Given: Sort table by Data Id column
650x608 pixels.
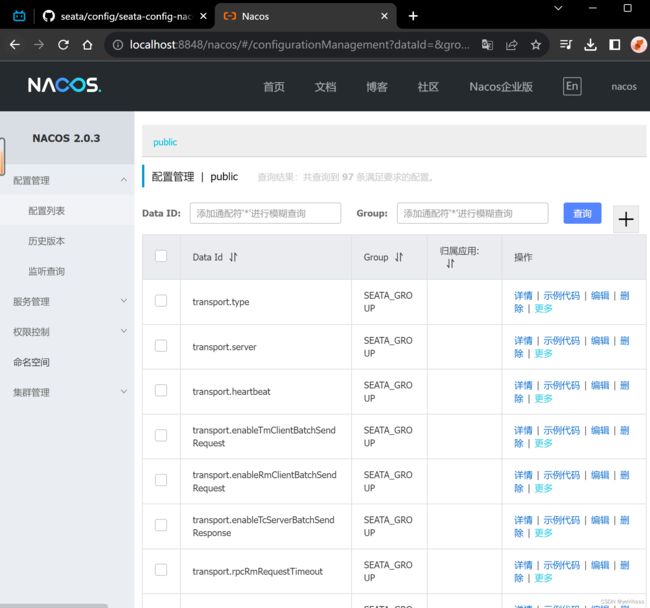Looking at the screenshot, I should [233, 257].
